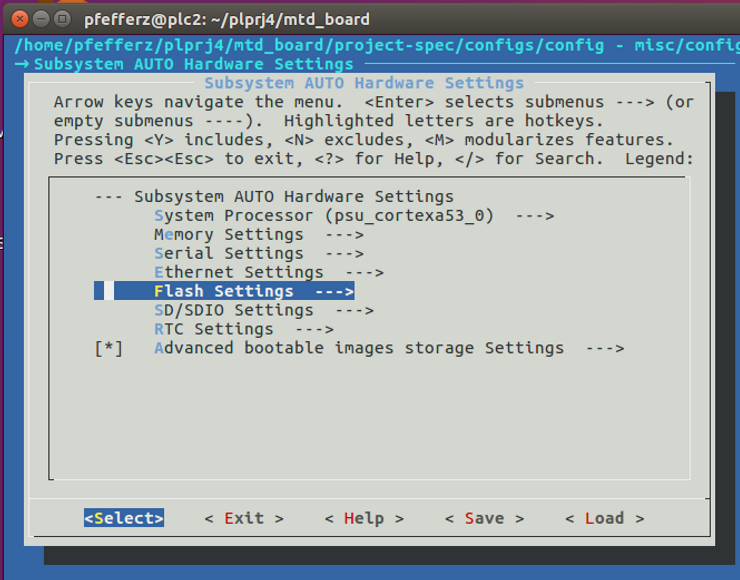Image resolution: width=740 pixels, height=580 pixels.
Task: Click the 'Pressing <Y> includes' instruction line
Action: [363, 140]
